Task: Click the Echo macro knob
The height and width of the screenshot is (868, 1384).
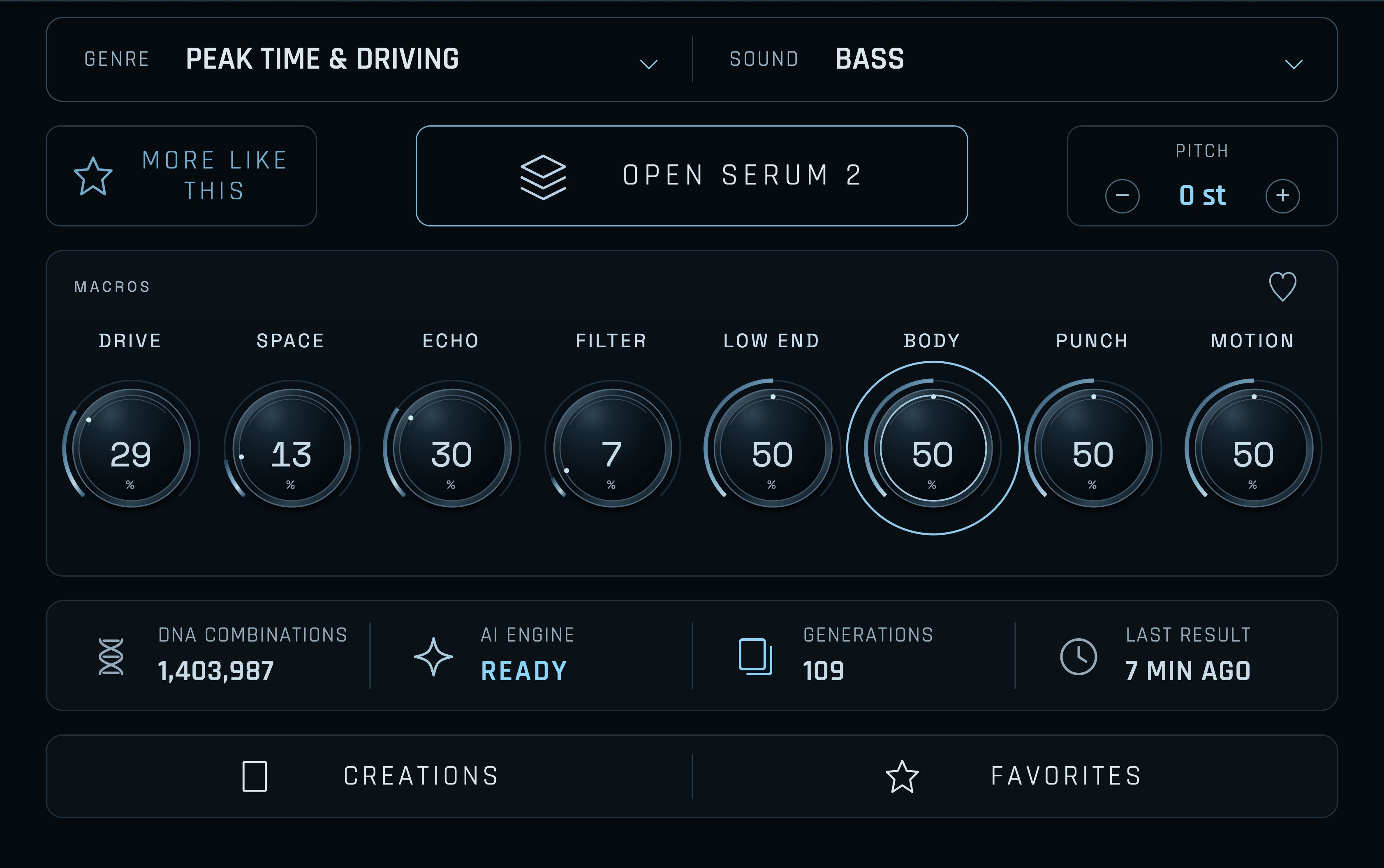Action: [x=451, y=448]
